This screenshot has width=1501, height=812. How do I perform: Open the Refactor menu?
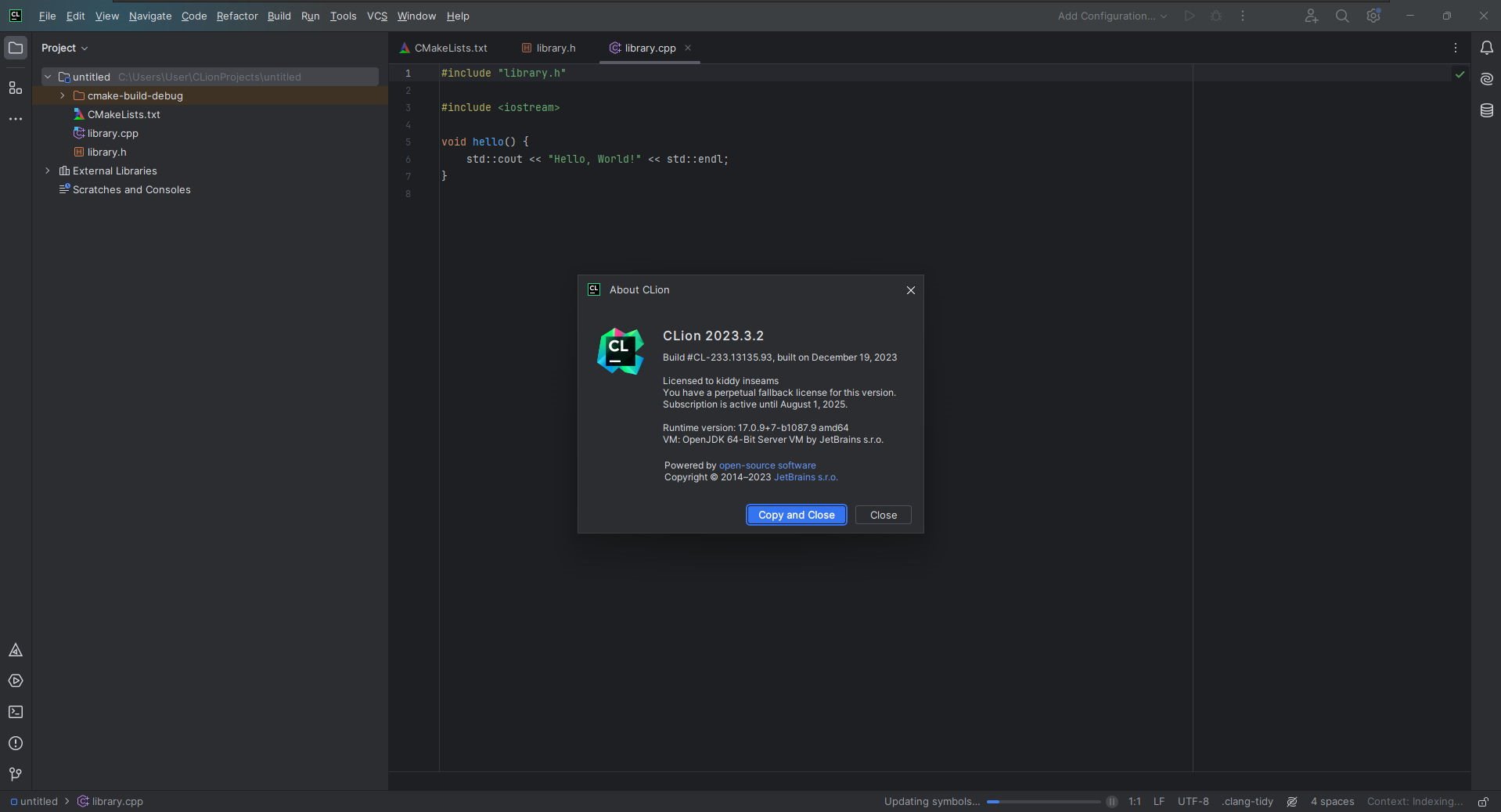237,16
